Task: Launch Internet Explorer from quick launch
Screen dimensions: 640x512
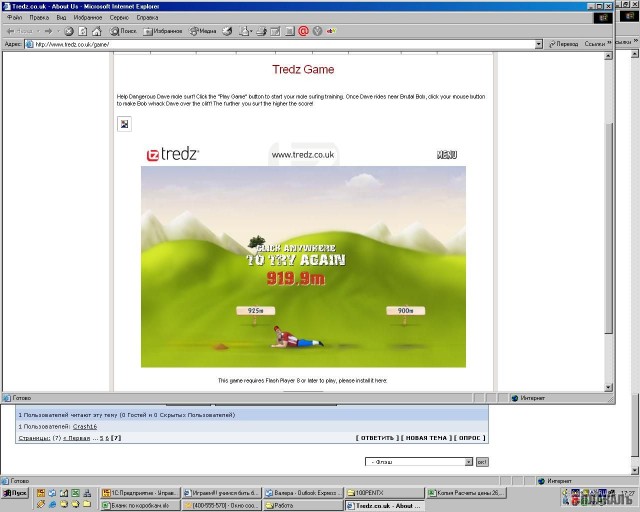Action: click(x=52, y=505)
